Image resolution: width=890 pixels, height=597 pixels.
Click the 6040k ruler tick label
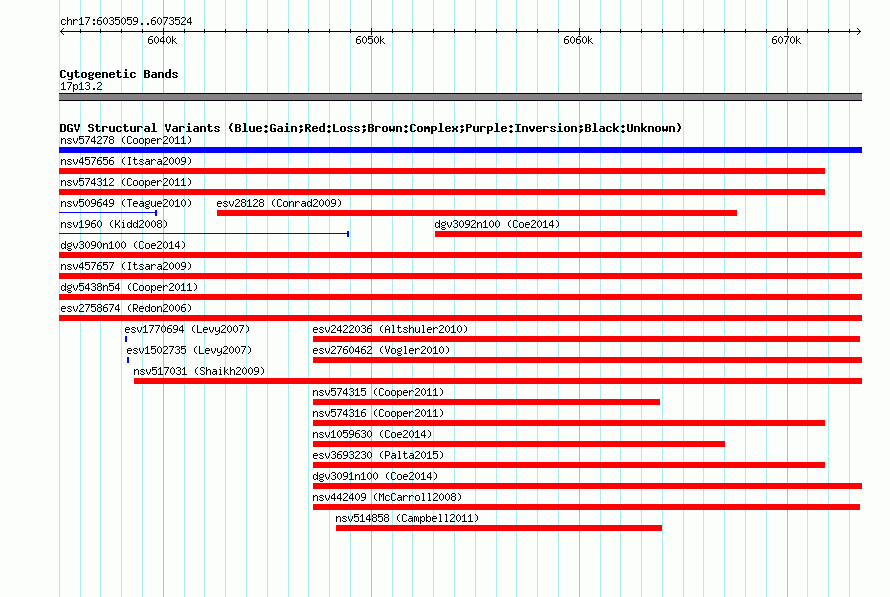[162, 40]
